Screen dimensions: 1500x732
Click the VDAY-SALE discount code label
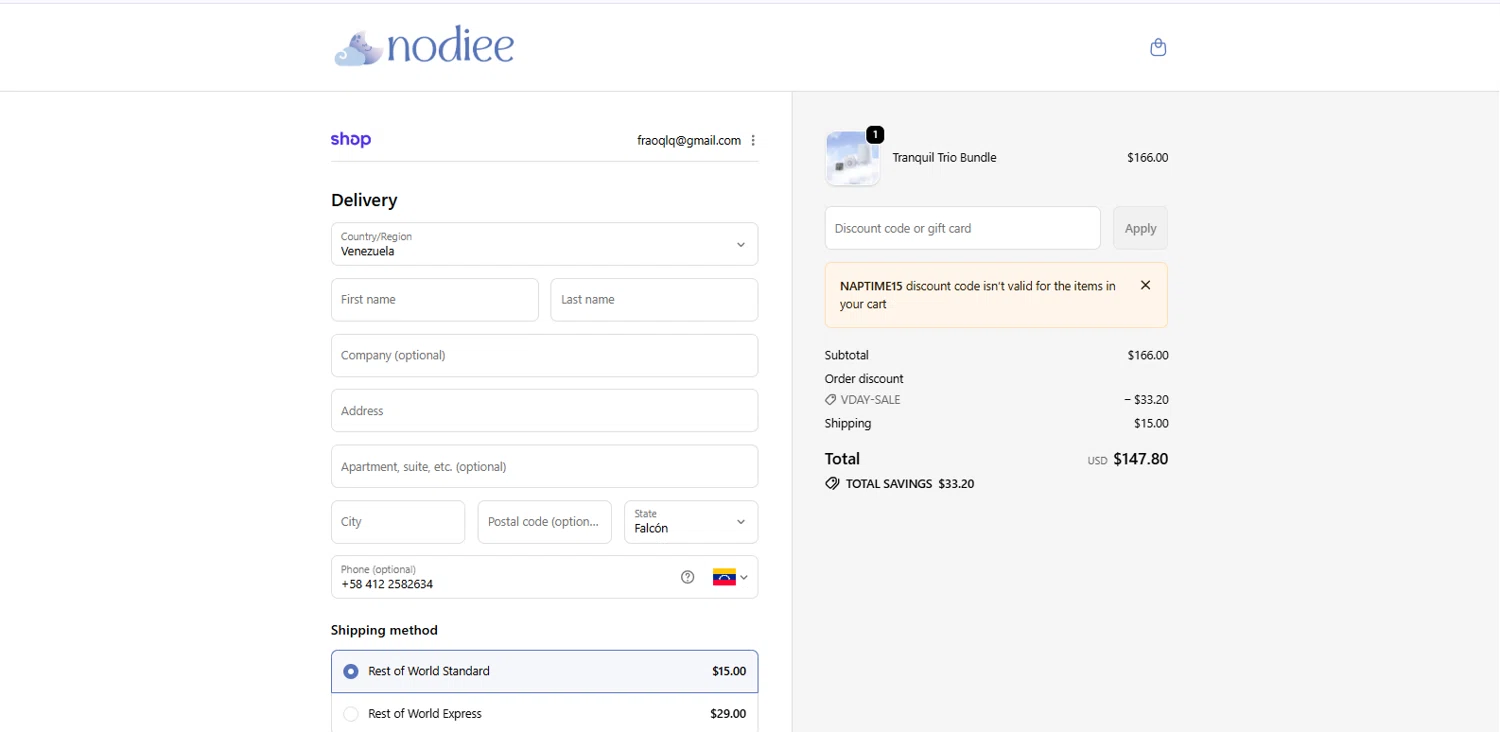click(870, 400)
